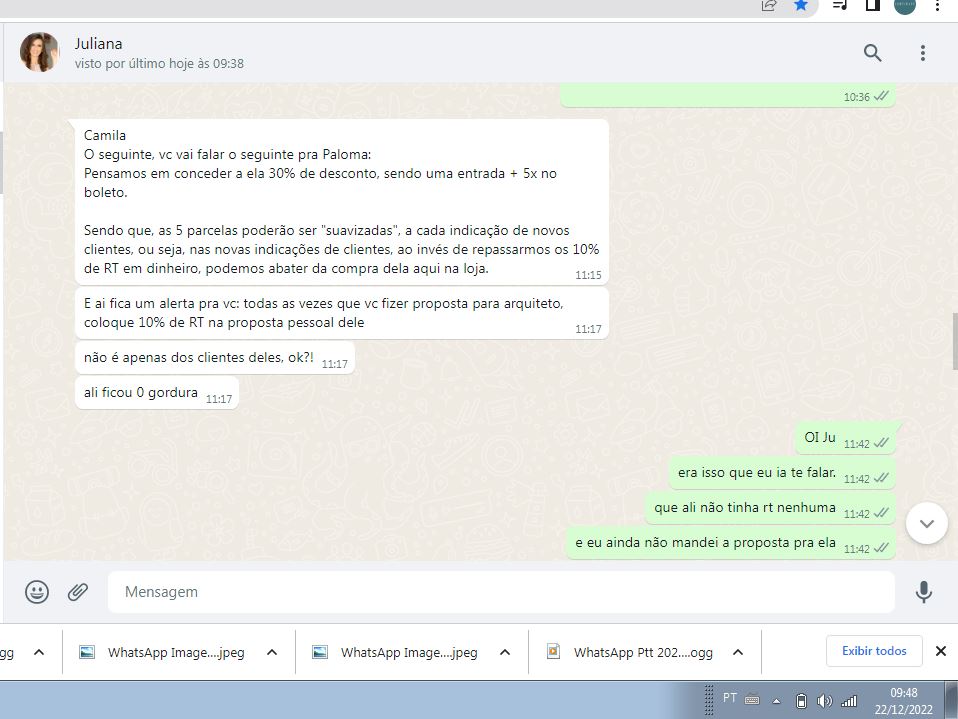958x719 pixels.
Task: Click the taskbar clock 09:48
Action: pos(904,693)
